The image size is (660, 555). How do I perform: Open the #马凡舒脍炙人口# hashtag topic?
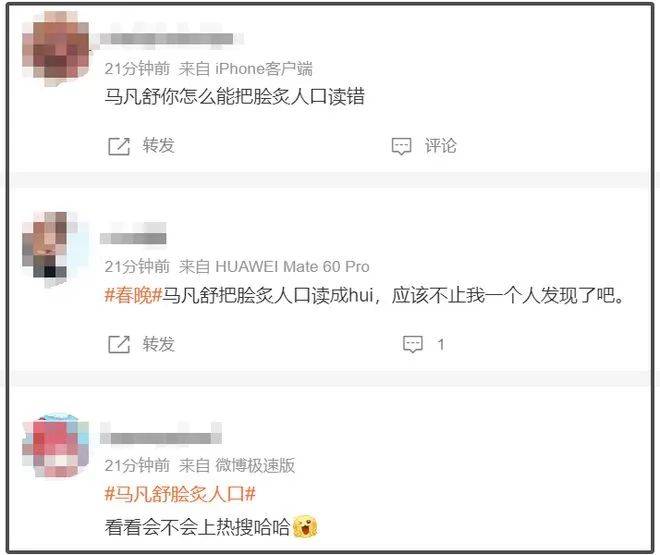pyautogui.click(x=180, y=494)
